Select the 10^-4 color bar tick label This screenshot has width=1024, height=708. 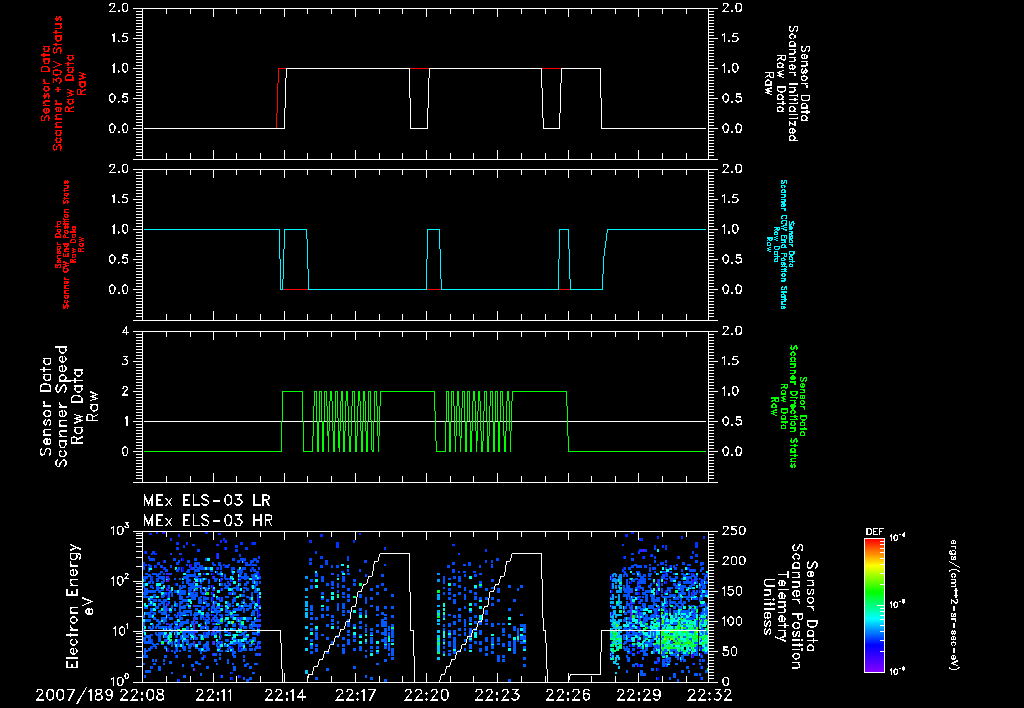898,538
